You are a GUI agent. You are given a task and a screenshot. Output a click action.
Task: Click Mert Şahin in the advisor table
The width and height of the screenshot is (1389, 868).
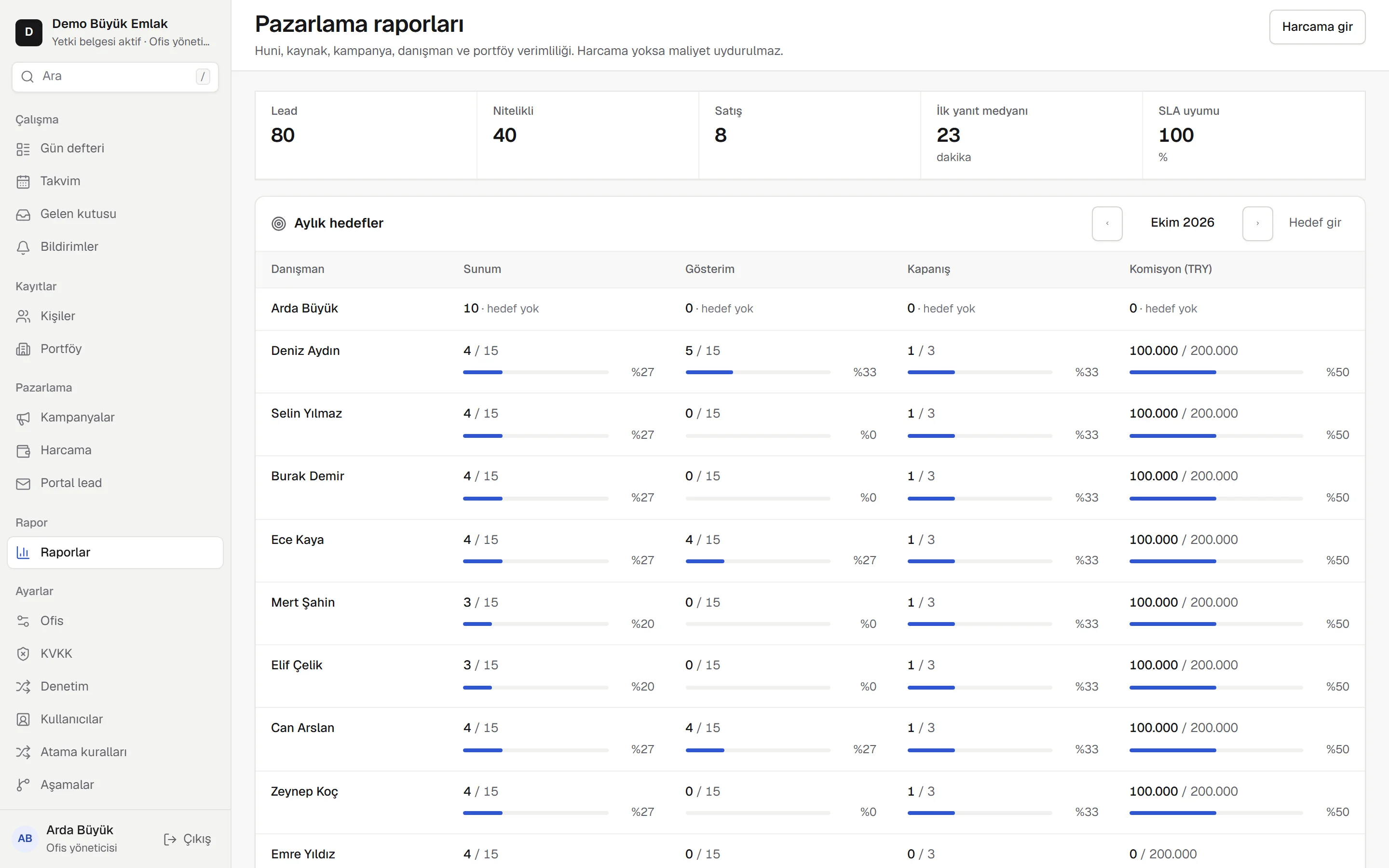point(302,602)
